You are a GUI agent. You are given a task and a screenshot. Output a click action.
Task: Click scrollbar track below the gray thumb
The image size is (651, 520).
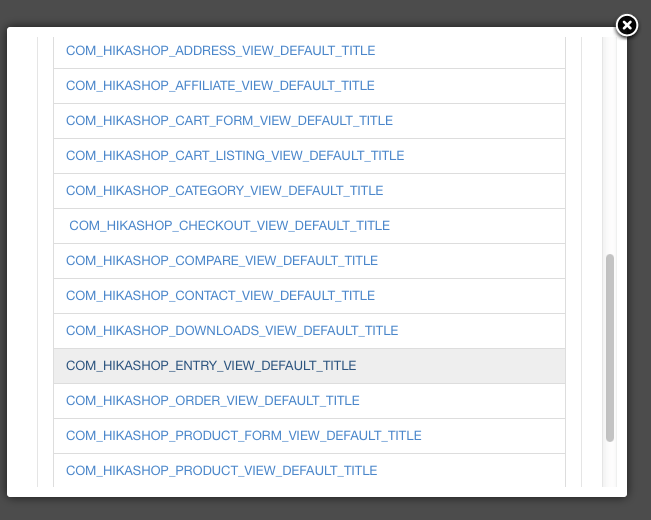(609, 464)
